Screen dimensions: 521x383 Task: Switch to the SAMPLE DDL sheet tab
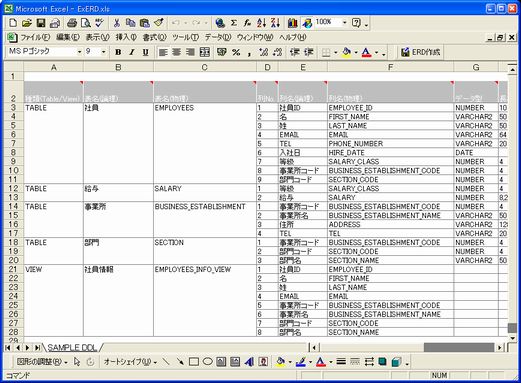[72, 348]
